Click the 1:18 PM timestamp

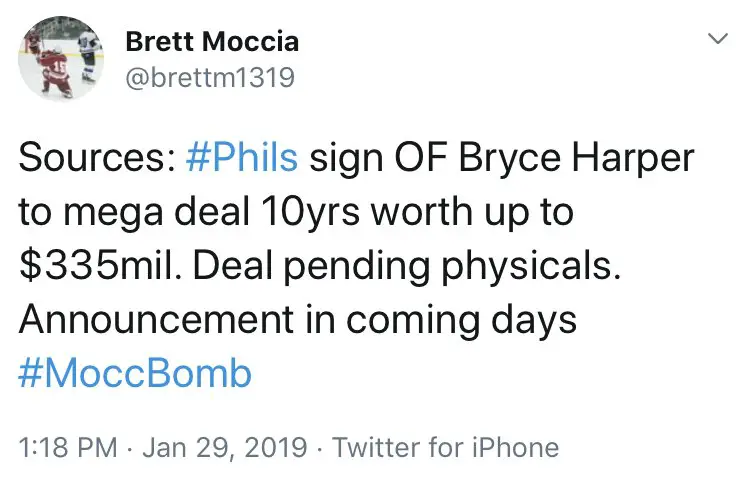click(x=67, y=447)
